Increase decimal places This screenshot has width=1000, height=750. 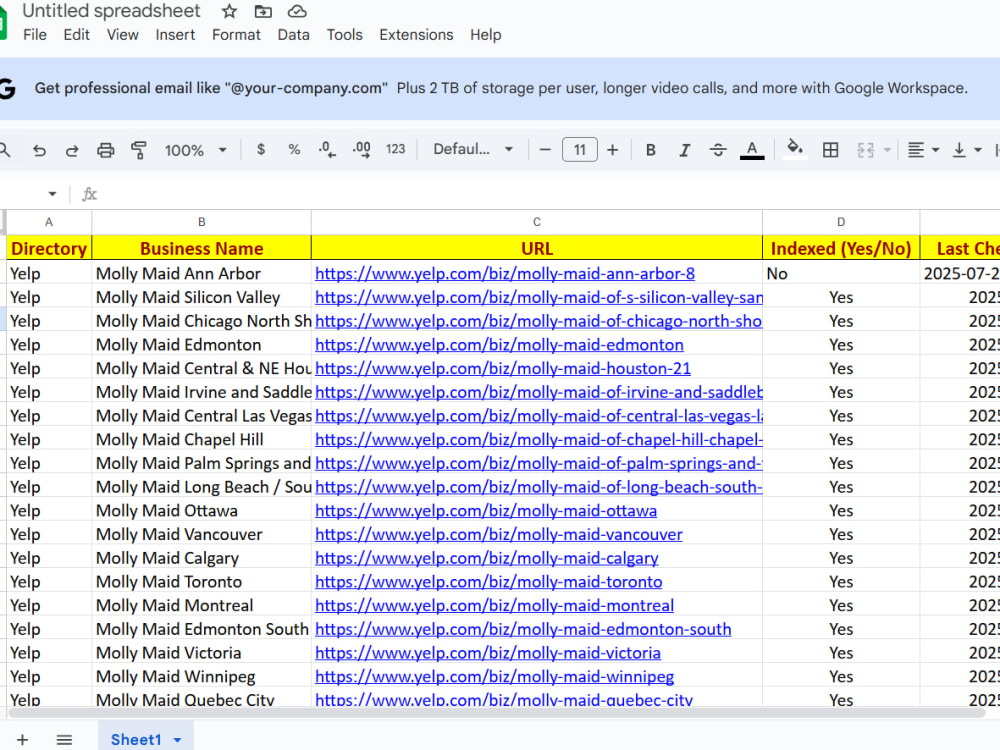(x=362, y=150)
